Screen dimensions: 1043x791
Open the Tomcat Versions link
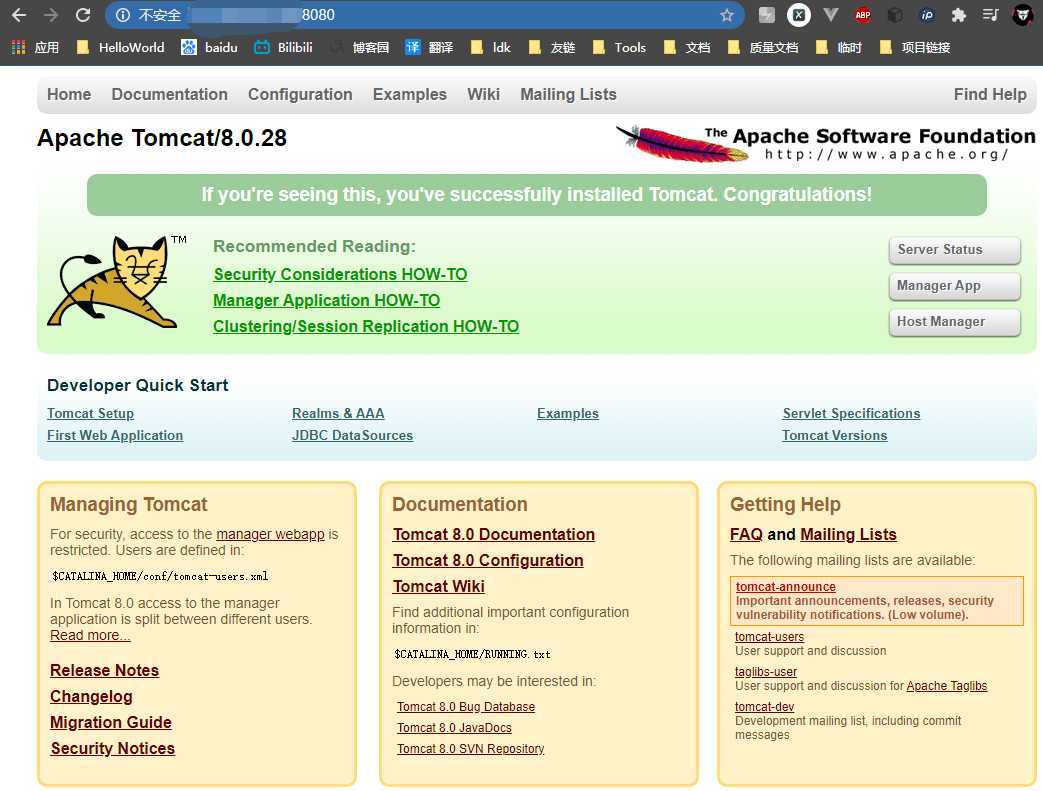[x=835, y=435]
